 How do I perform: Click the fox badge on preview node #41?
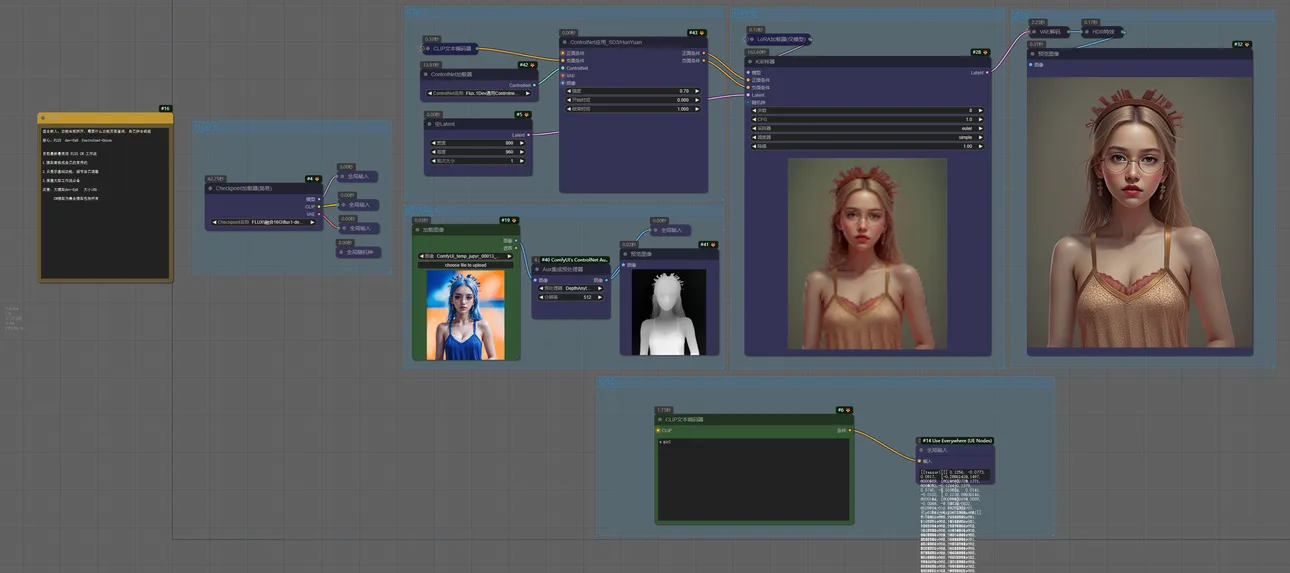714,244
